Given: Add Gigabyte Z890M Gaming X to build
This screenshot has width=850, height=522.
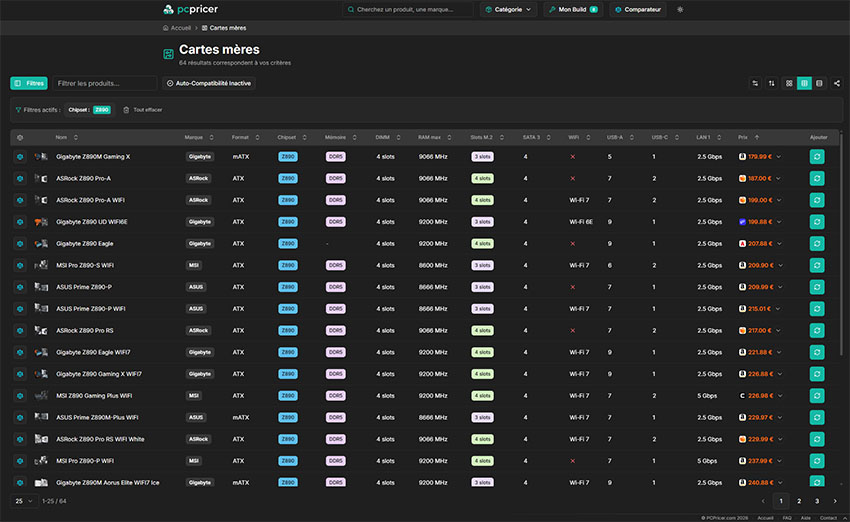Looking at the screenshot, I should [x=817, y=156].
